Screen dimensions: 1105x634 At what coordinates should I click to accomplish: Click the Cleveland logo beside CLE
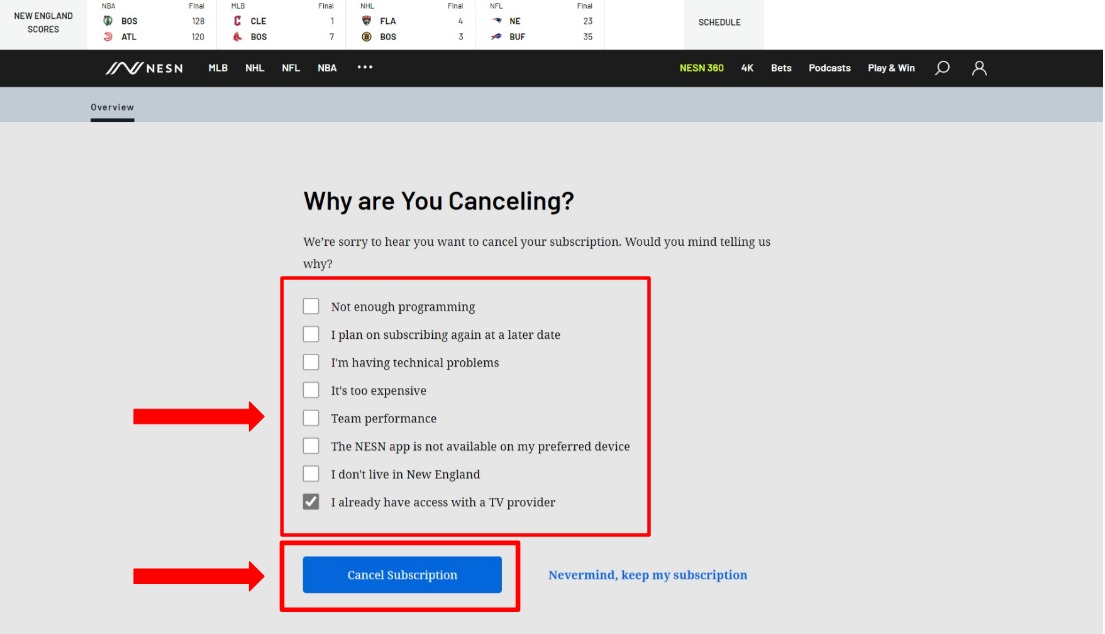[x=237, y=20]
